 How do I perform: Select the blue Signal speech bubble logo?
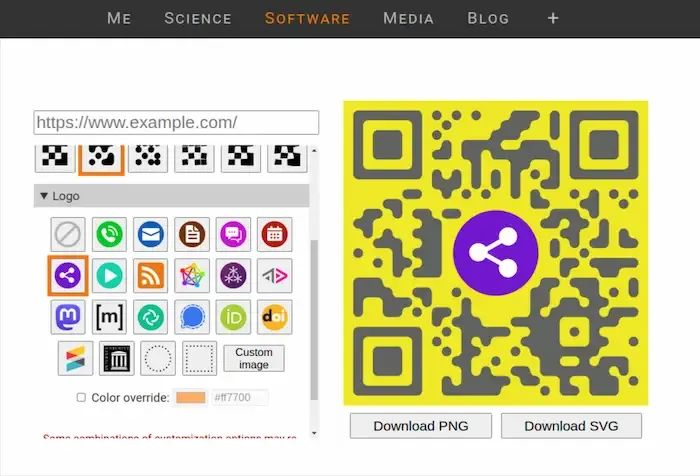tap(192, 317)
